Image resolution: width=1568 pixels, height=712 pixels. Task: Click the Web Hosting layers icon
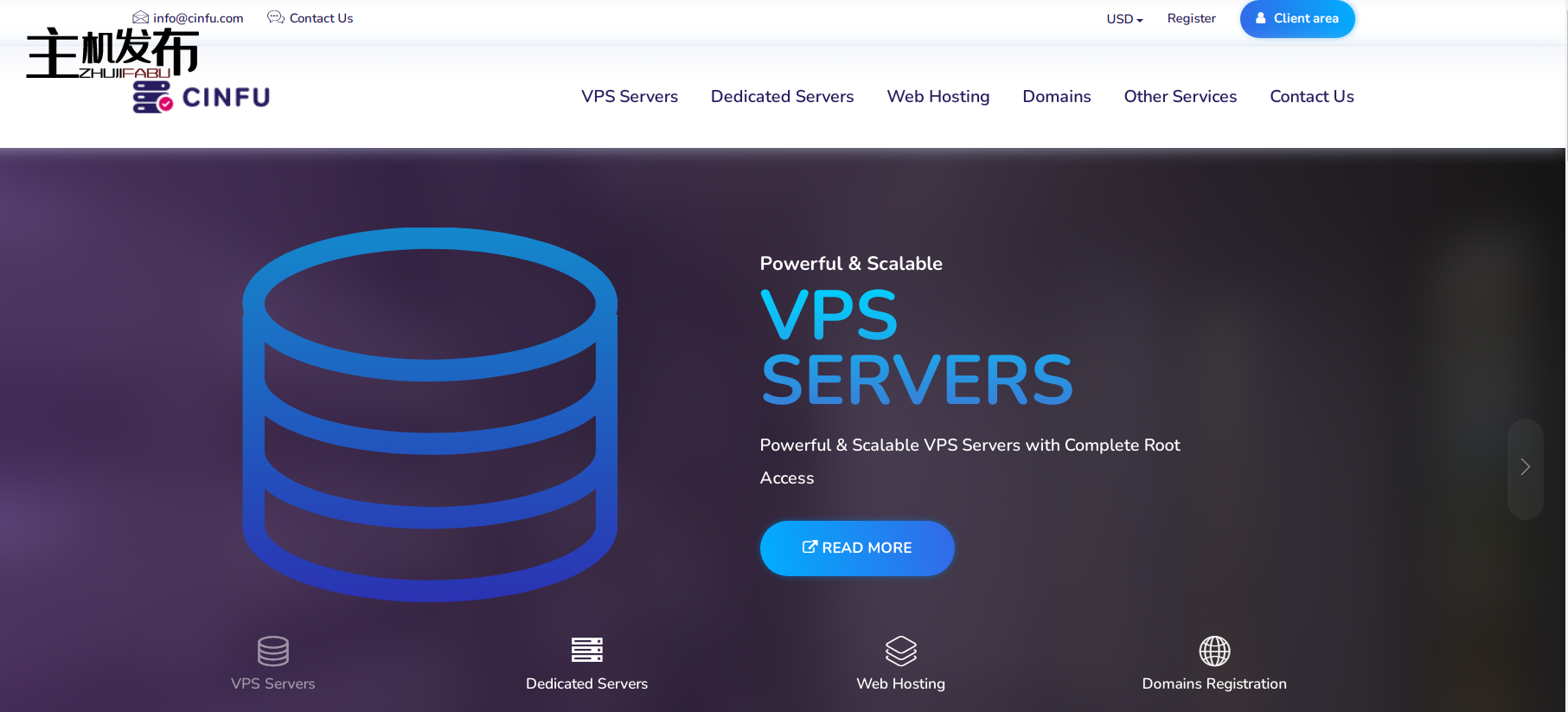(x=900, y=651)
